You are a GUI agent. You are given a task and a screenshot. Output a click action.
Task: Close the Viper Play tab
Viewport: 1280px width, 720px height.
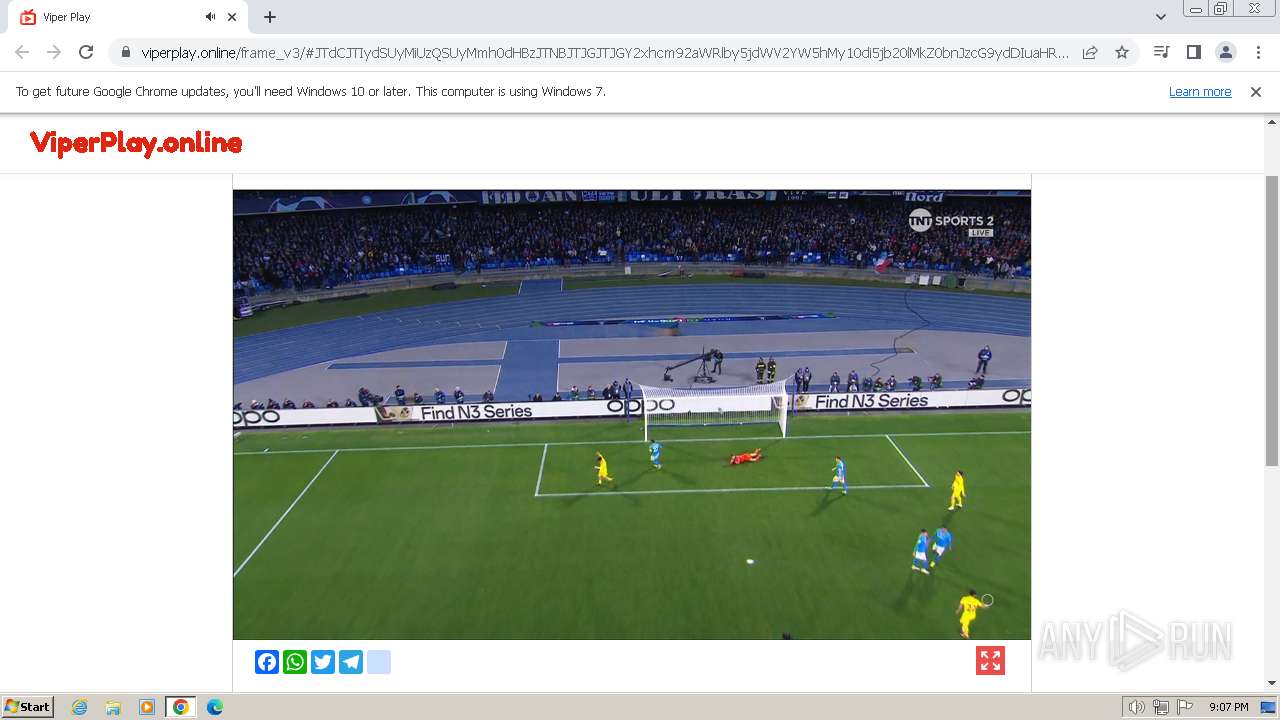tap(233, 17)
